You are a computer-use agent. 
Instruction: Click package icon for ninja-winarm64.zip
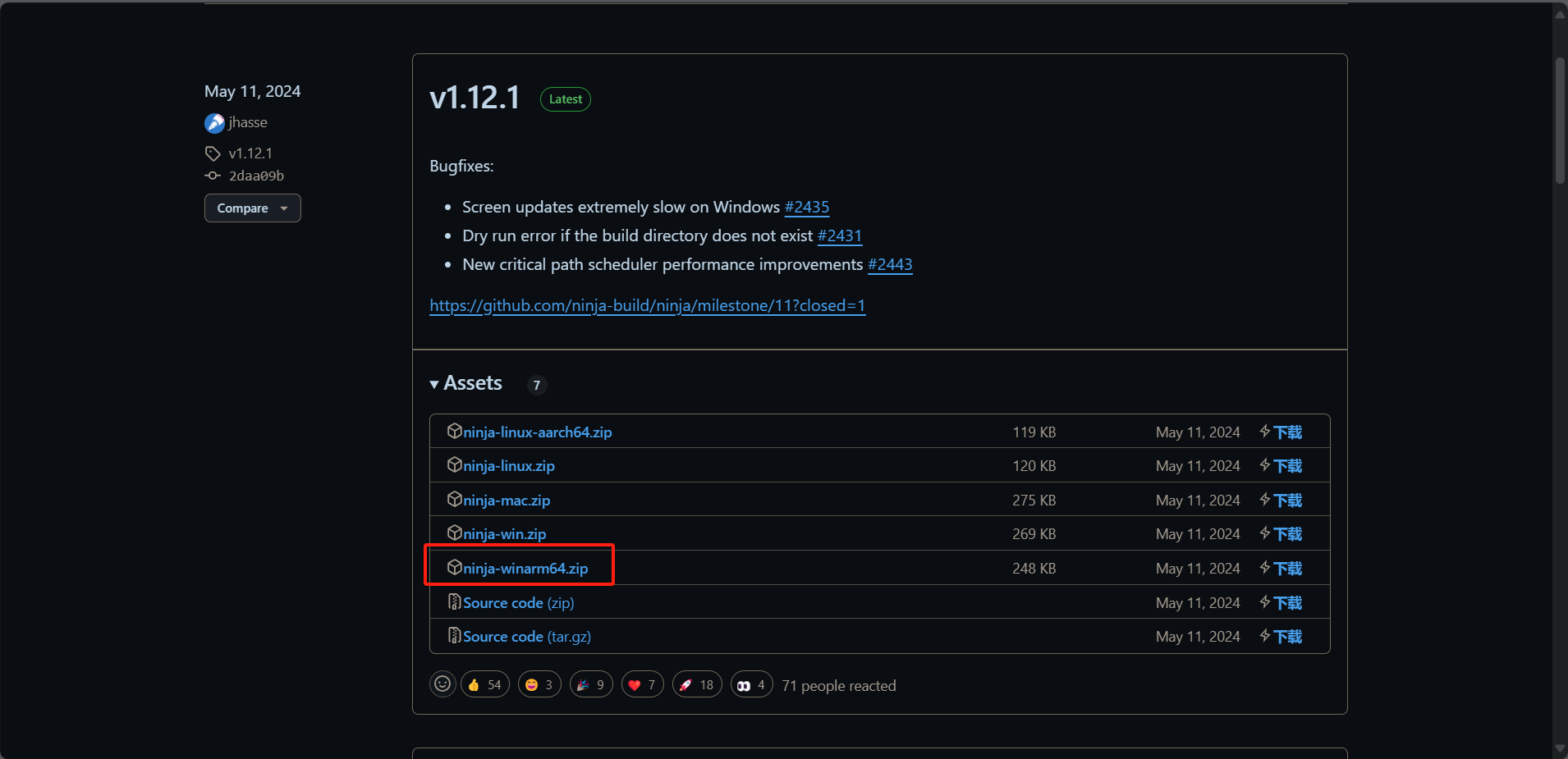click(x=454, y=567)
